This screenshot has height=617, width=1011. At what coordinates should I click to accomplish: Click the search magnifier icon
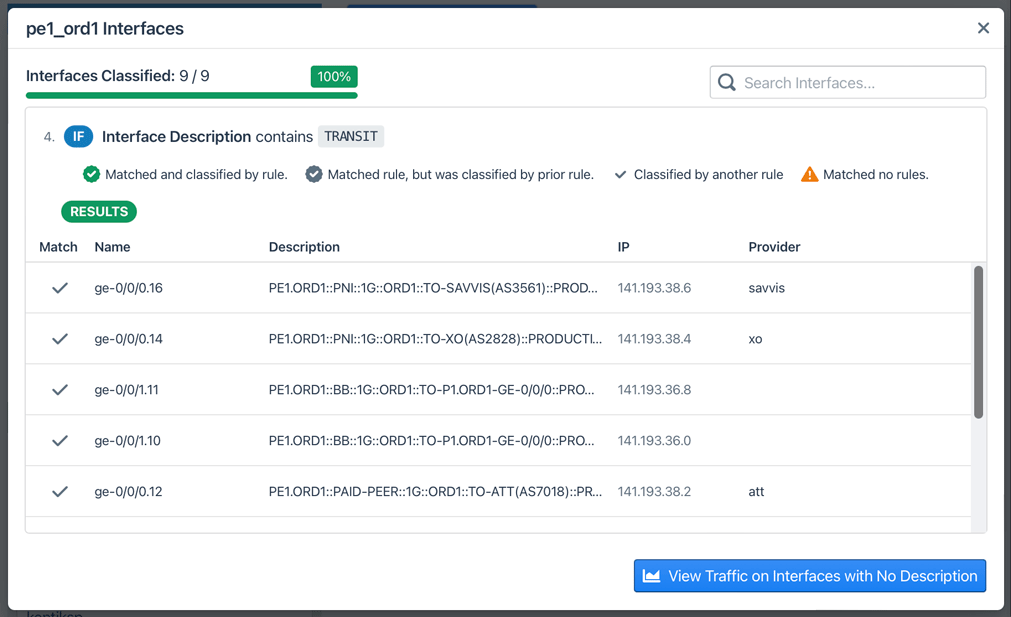click(x=727, y=83)
